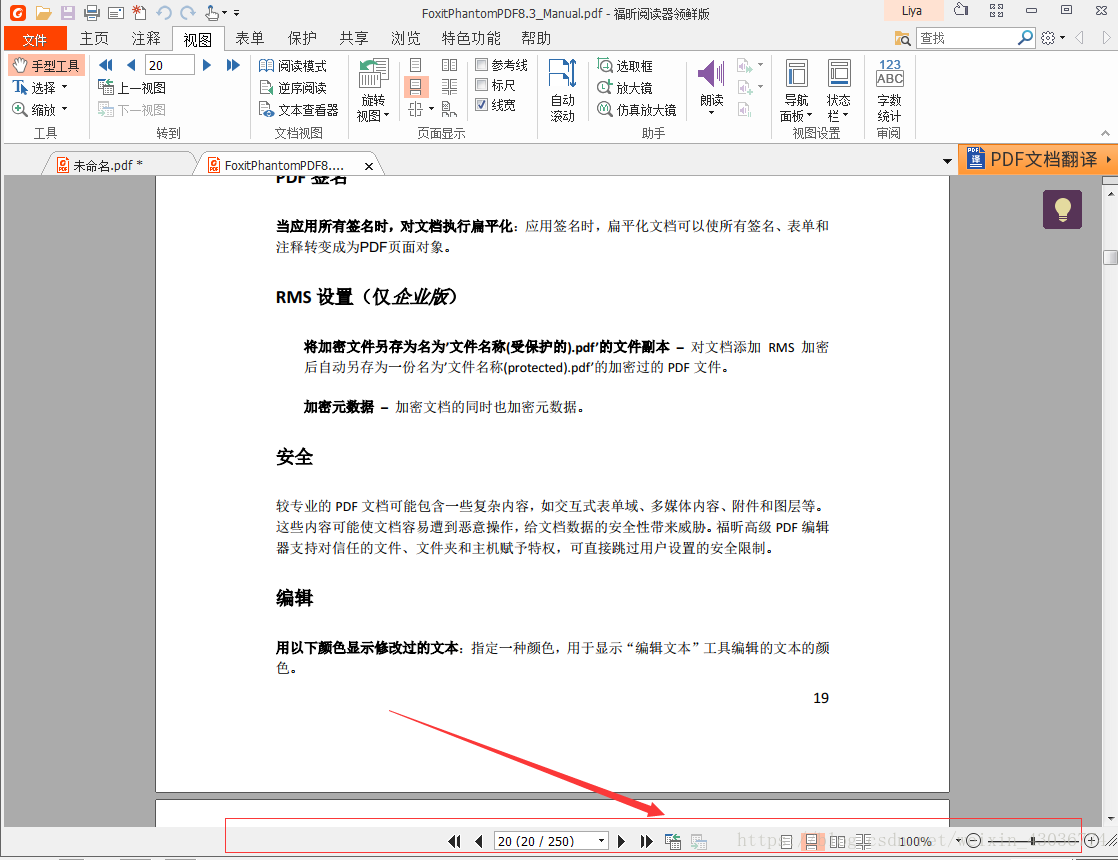Click Reverse View (逆序阅读) button
The image size is (1118, 860).
[292, 88]
